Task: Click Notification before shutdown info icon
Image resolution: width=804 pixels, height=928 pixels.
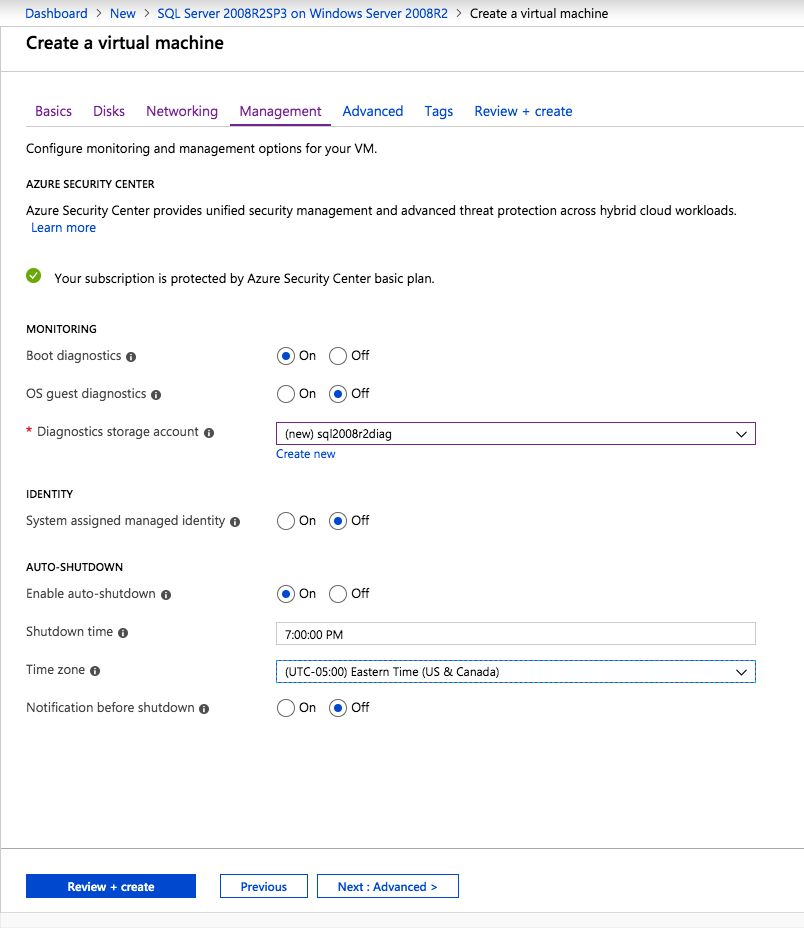Action: [204, 708]
